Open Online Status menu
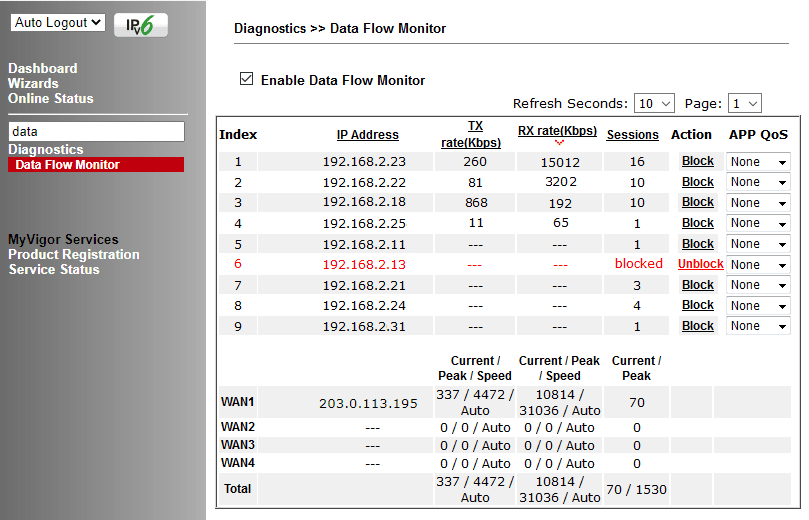Screen dimensions: 809x520 51,98
